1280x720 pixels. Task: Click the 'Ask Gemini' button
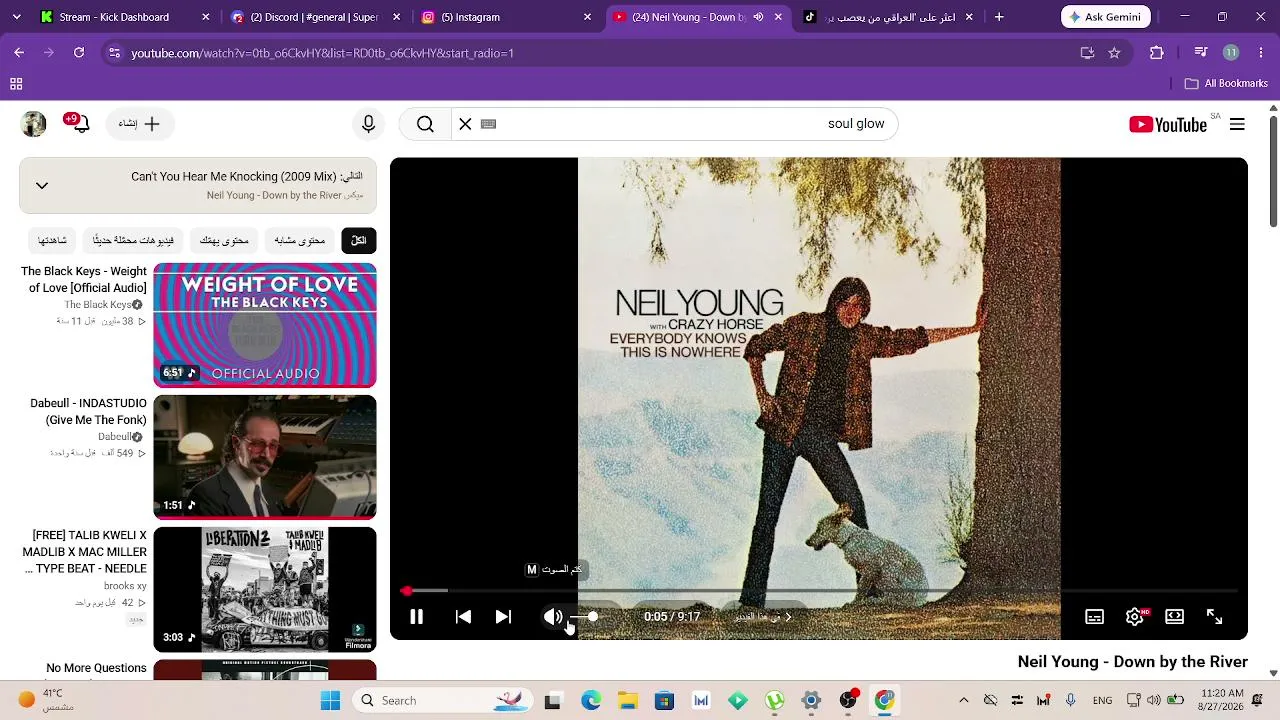click(1106, 17)
